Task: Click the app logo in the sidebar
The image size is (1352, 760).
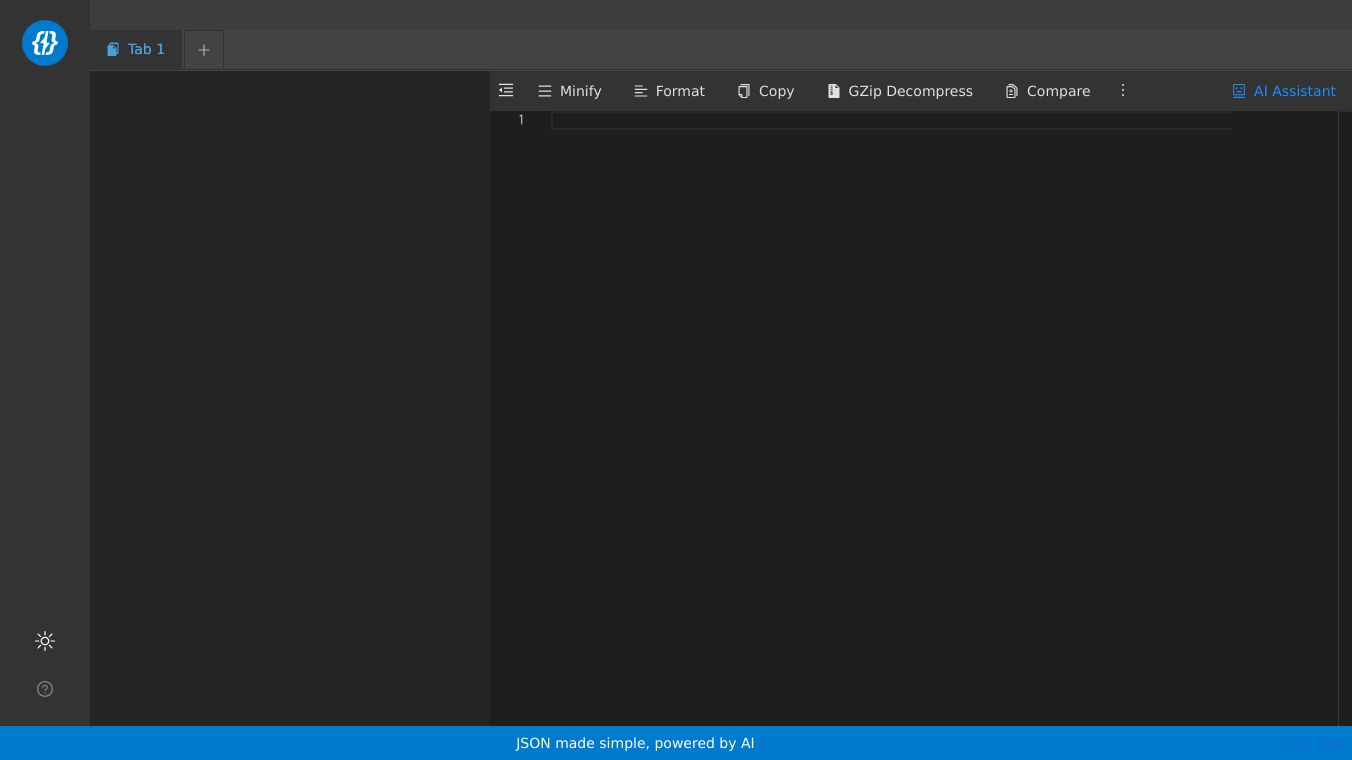Action: point(45,43)
